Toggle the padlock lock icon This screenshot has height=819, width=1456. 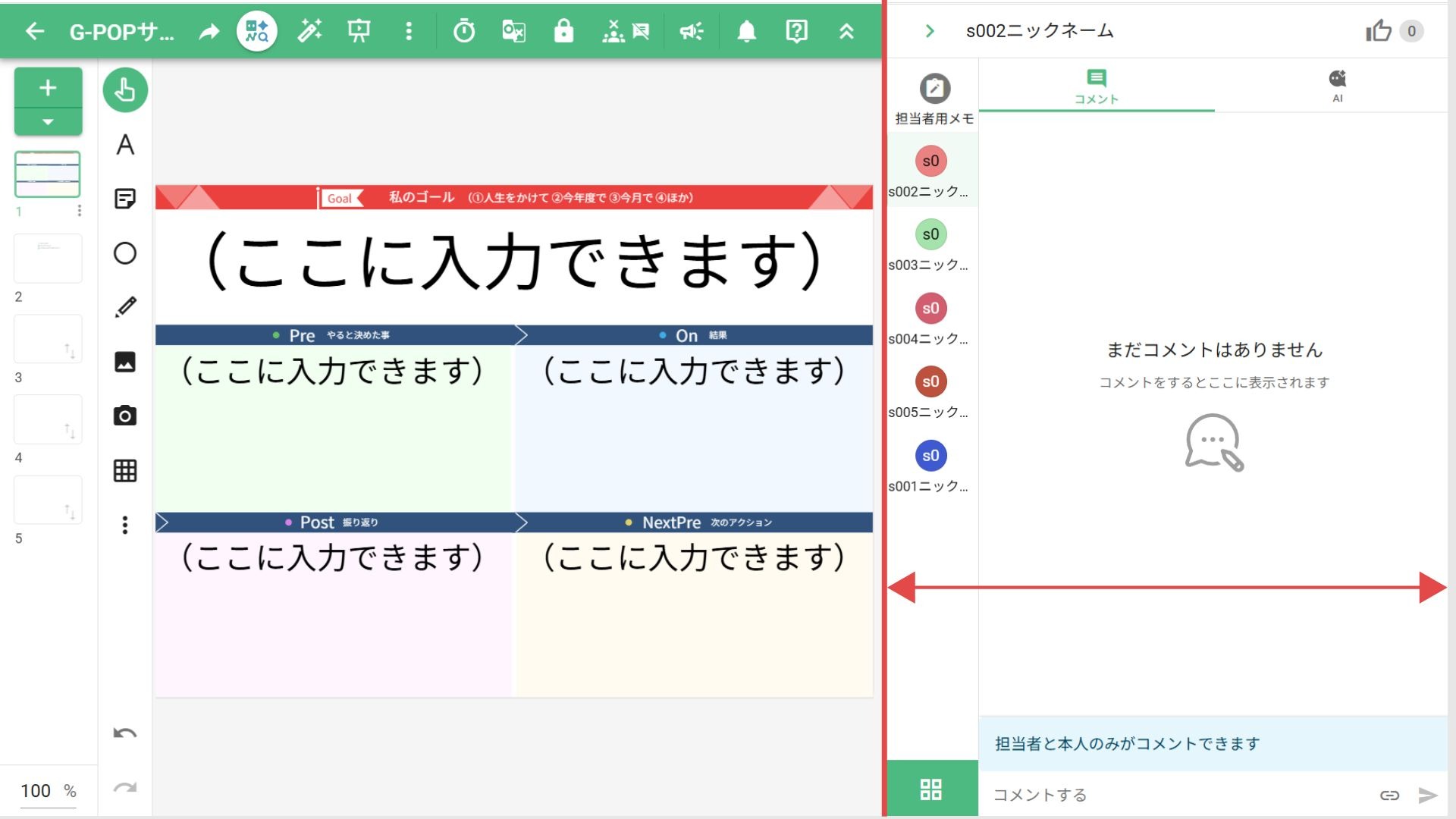coord(563,31)
